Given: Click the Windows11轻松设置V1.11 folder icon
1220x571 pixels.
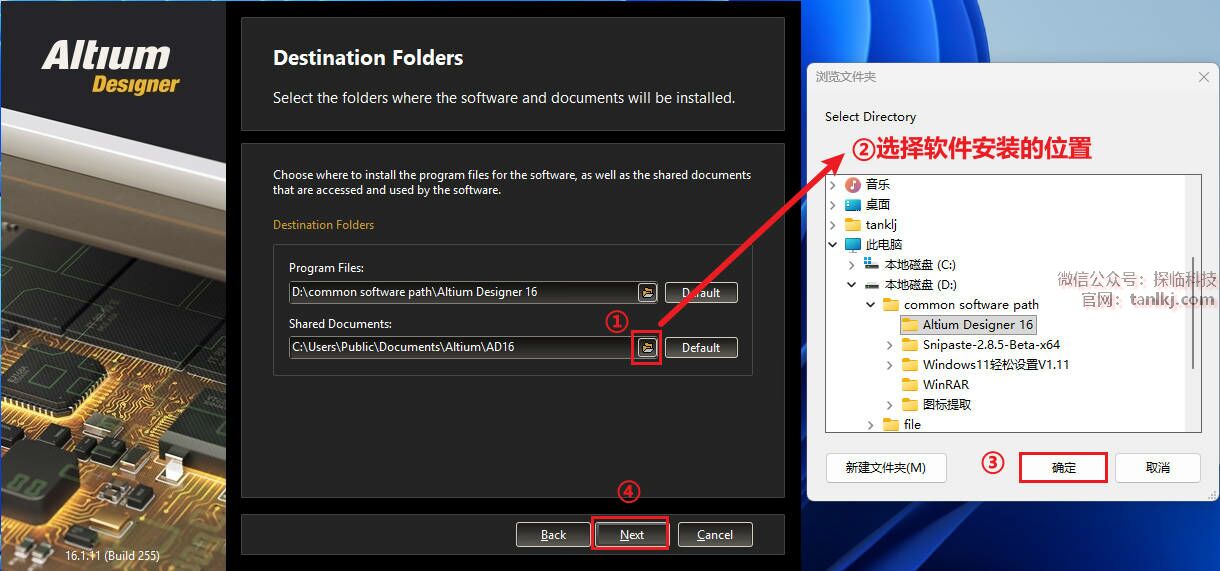Looking at the screenshot, I should [x=910, y=365].
